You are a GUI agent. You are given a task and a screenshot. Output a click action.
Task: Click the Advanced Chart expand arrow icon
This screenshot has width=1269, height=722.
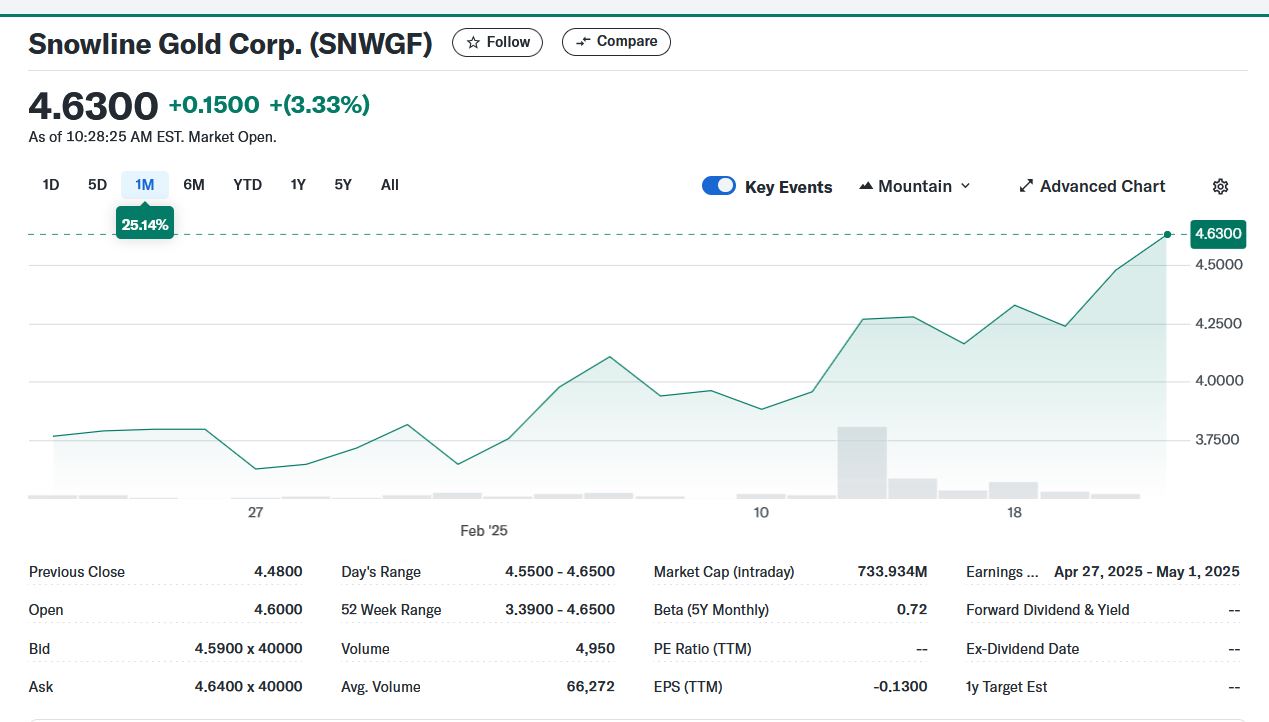click(x=1025, y=186)
